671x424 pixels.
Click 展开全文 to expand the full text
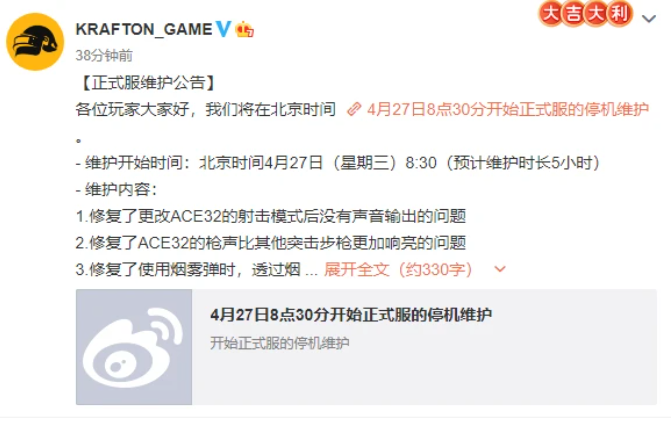[356, 270]
